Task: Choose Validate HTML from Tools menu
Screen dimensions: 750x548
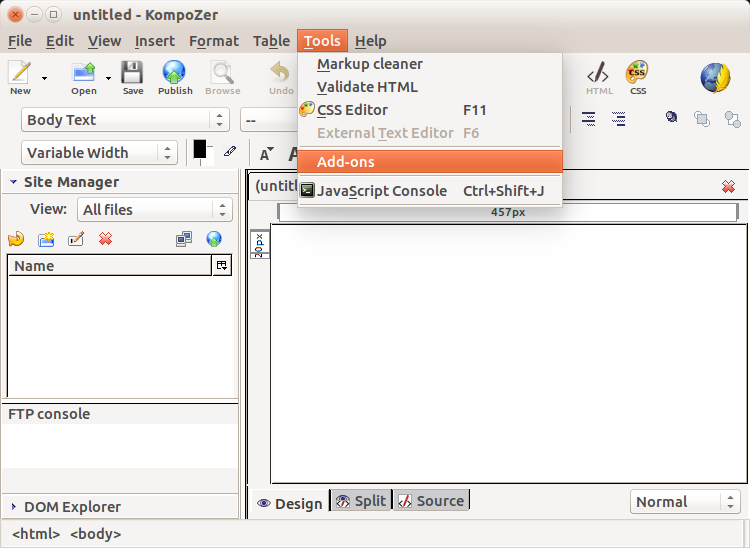Action: pos(430,87)
